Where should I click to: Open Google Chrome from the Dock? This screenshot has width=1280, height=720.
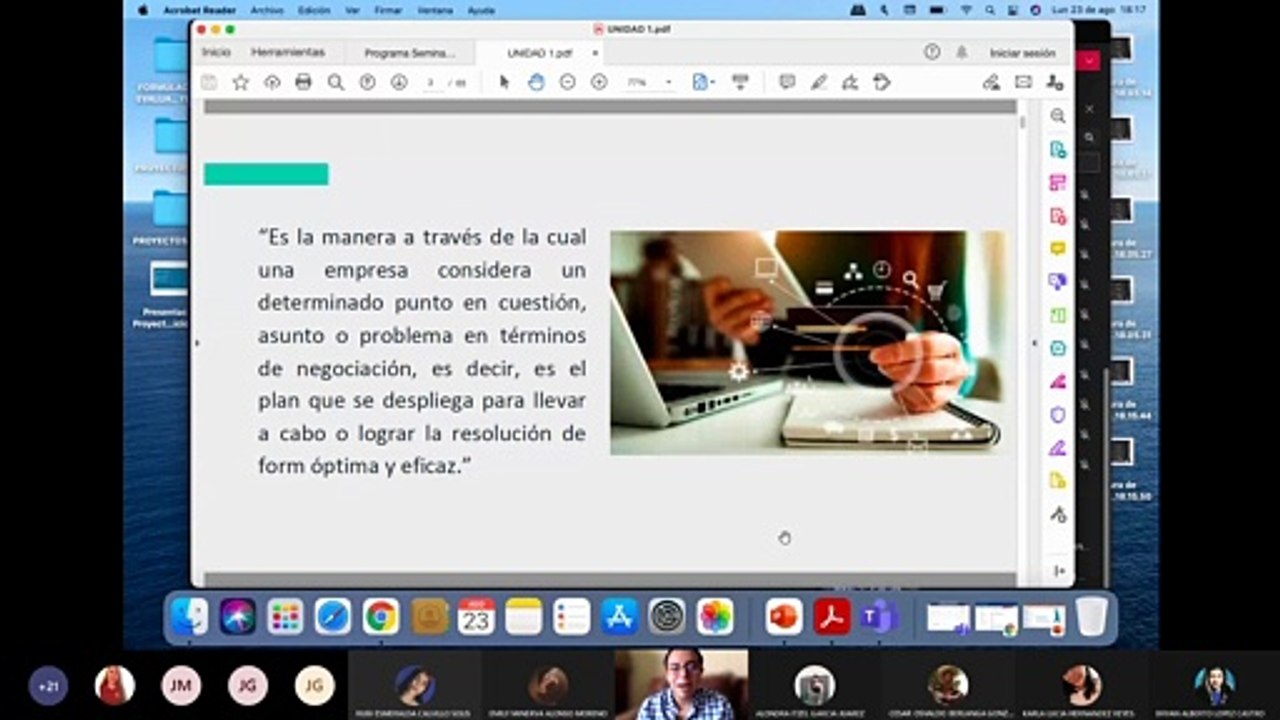[x=380, y=616]
